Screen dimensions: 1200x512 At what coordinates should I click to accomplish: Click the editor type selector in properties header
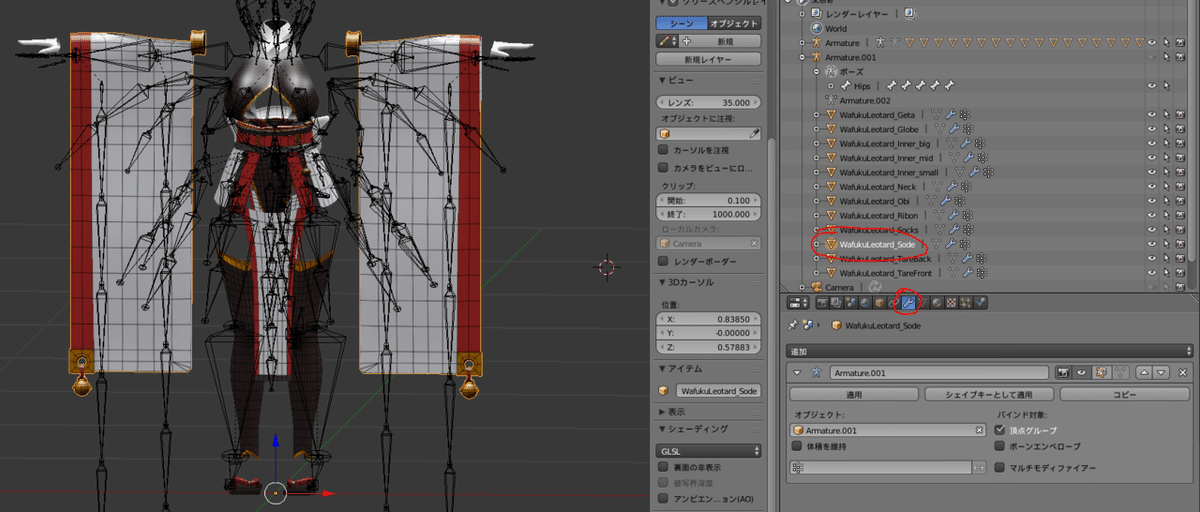[798, 302]
